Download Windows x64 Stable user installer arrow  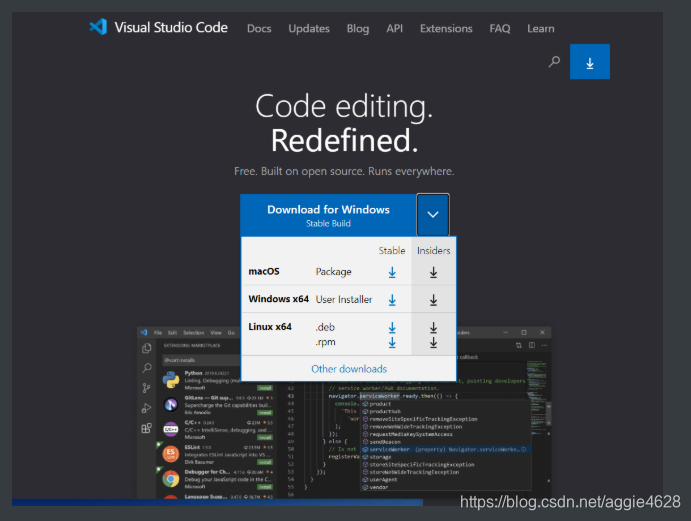click(x=392, y=300)
